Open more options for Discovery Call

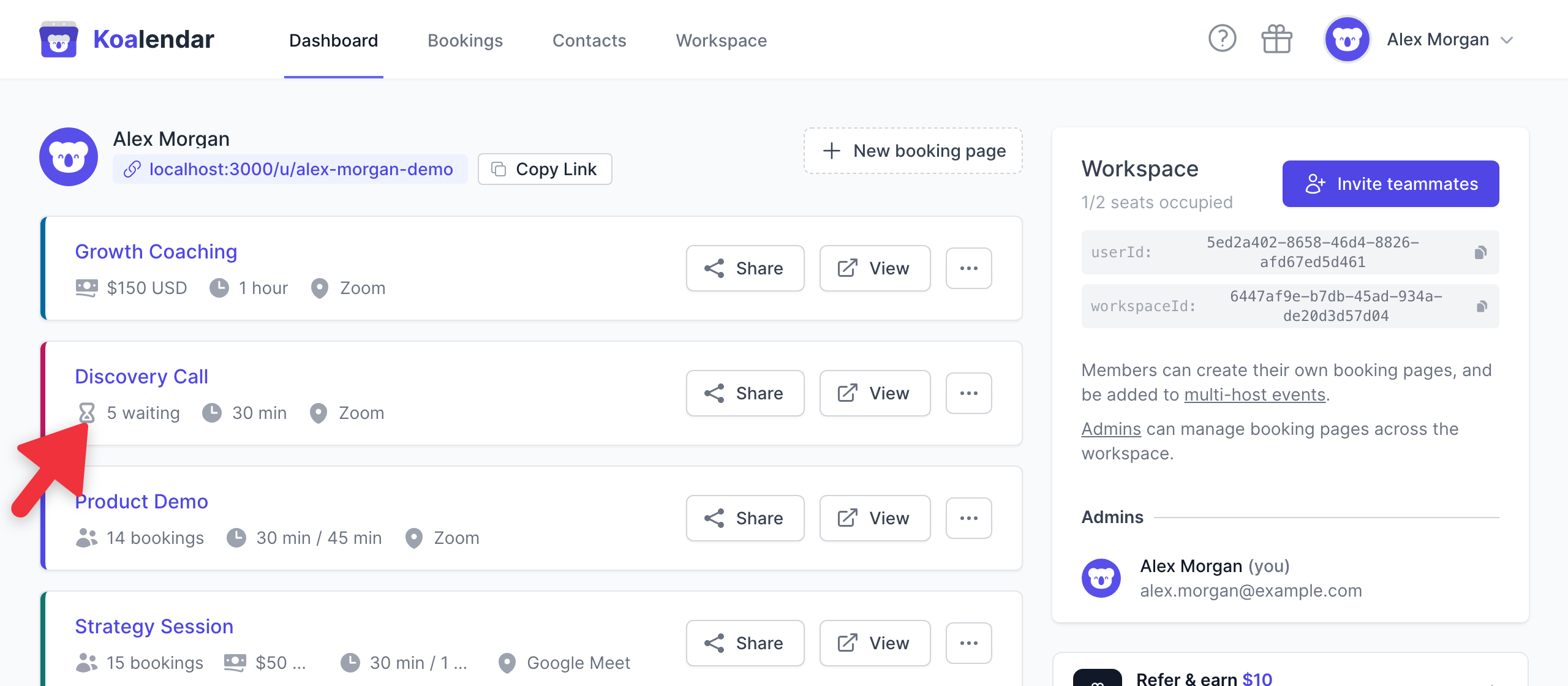(968, 393)
